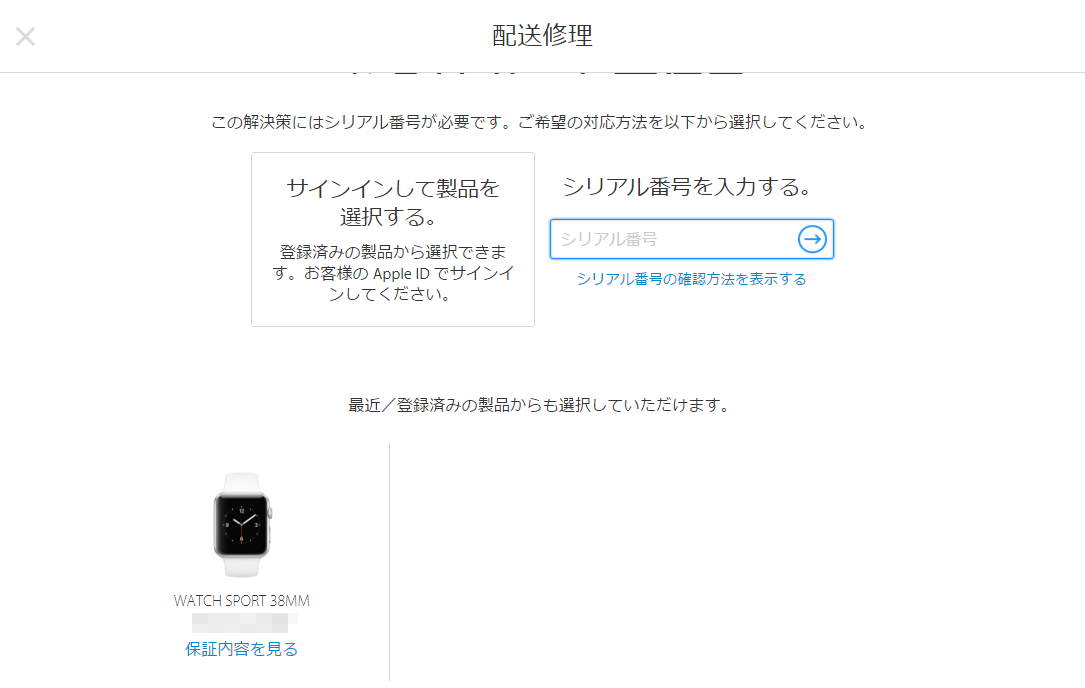Click the 登録済みの製品から選択できます description in sign-in card
This screenshot has height=688, width=1085.
pyautogui.click(x=393, y=273)
